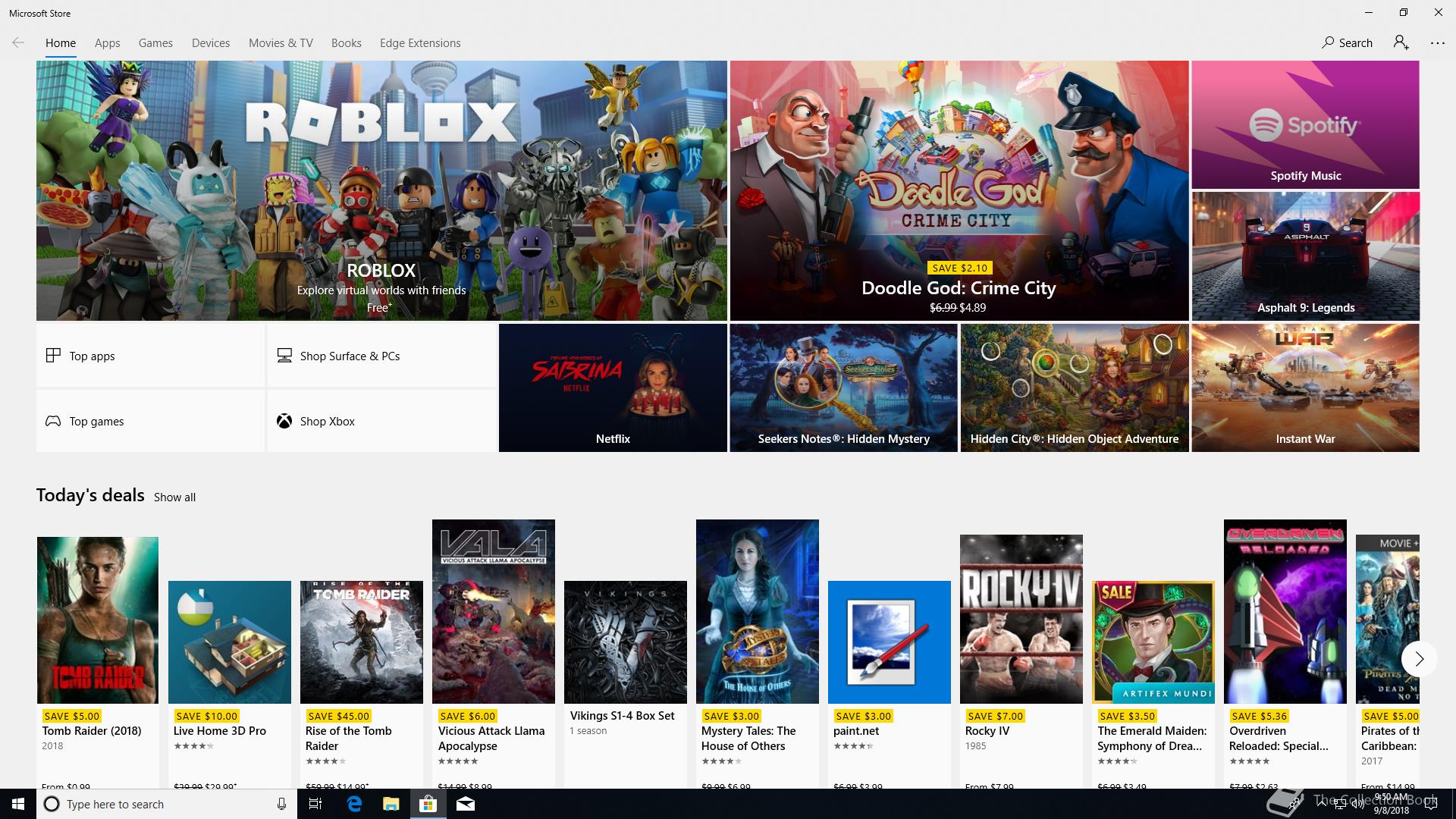Select the Microsoft Store taskbar icon
Viewport: 1456px width, 819px height.
coord(428,804)
